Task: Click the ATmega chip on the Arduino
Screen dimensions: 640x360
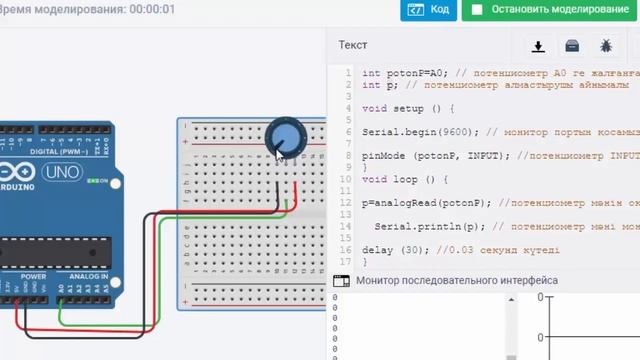Action: [56, 253]
